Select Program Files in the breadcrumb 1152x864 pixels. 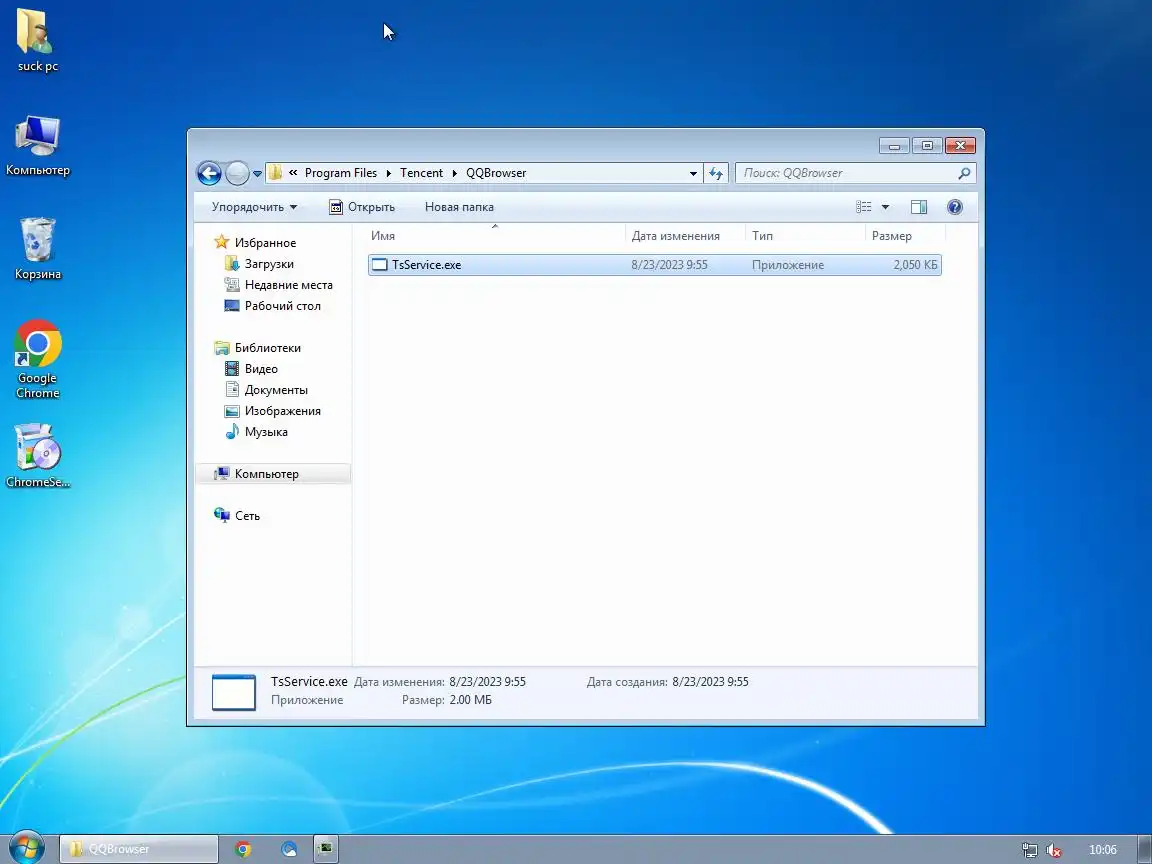point(341,173)
